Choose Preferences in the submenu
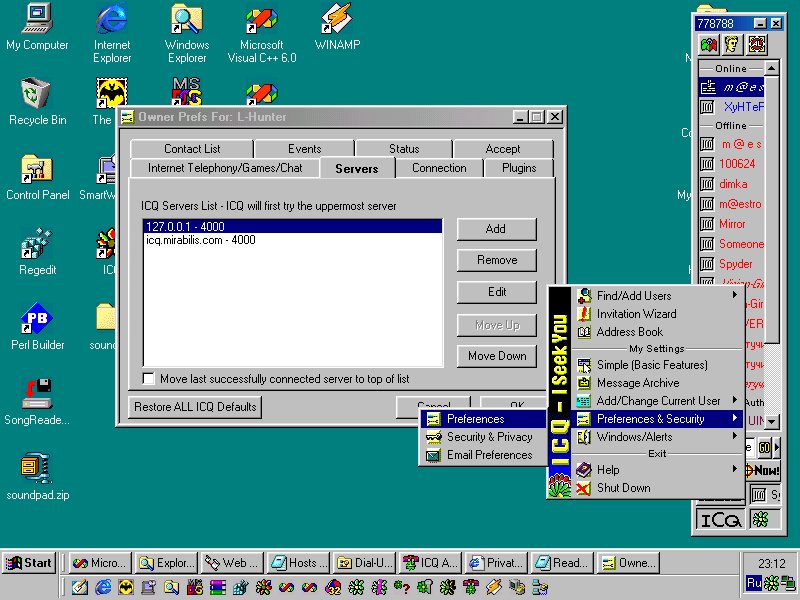 (x=483, y=419)
